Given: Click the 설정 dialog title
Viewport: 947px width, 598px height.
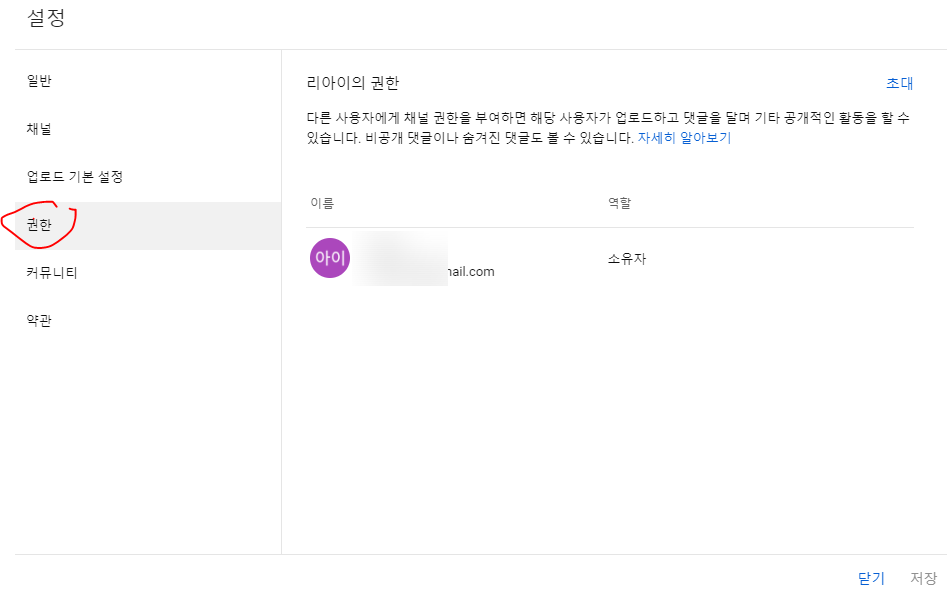Looking at the screenshot, I should (x=46, y=18).
